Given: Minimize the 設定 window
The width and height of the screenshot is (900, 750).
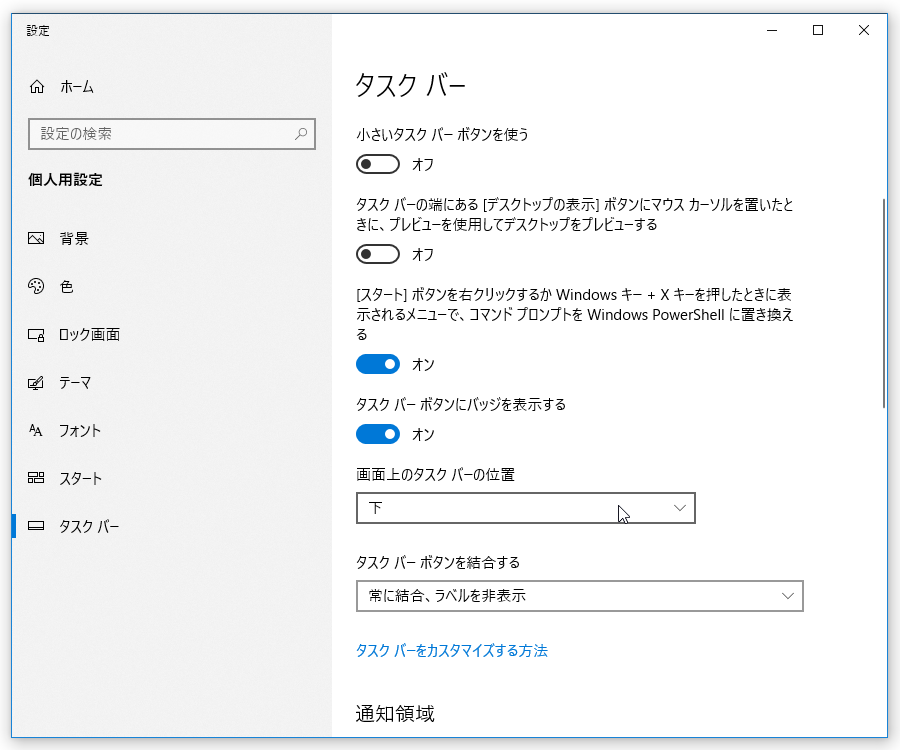Looking at the screenshot, I should pyautogui.click(x=772, y=30).
